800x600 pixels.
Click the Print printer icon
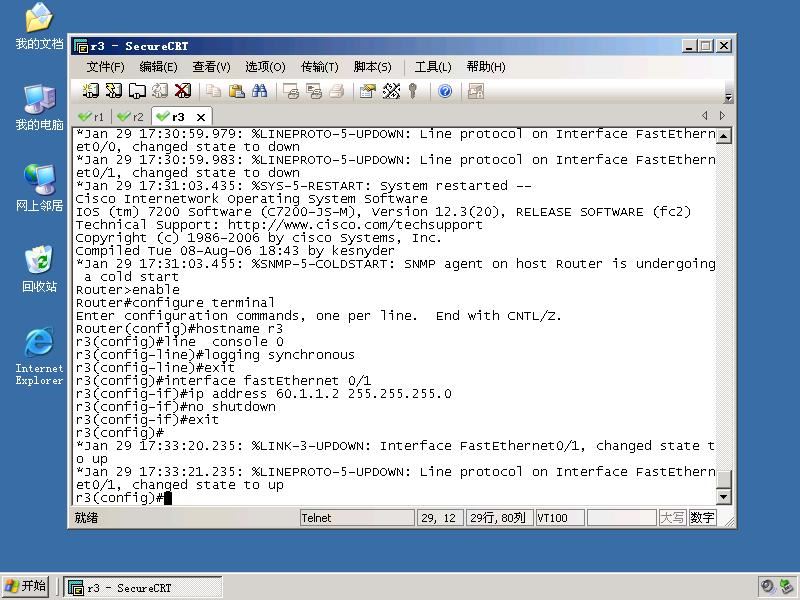[x=337, y=91]
